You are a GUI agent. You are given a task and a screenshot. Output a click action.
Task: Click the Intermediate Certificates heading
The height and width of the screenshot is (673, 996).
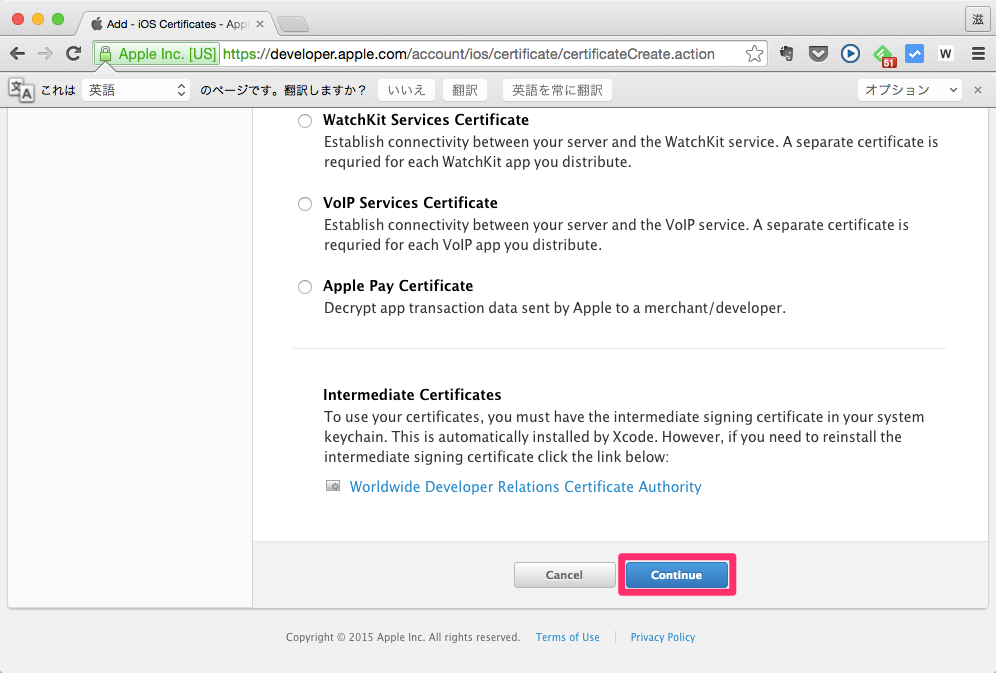[x=412, y=394]
